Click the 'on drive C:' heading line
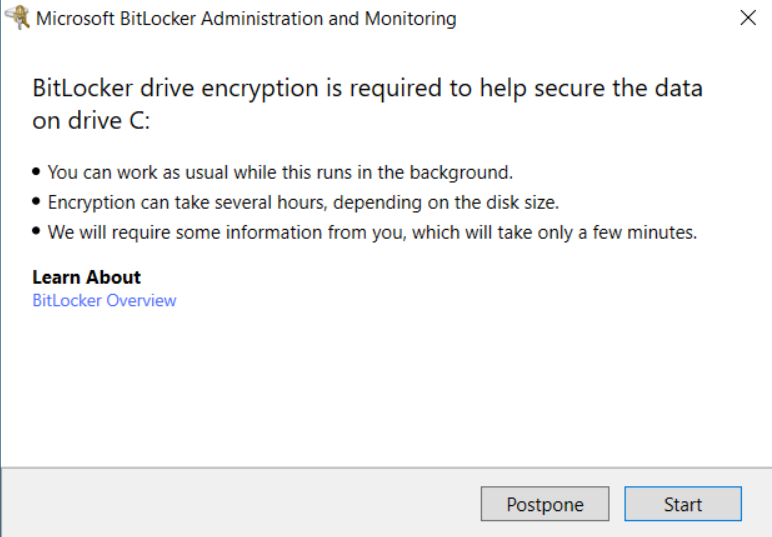 [x=91, y=121]
